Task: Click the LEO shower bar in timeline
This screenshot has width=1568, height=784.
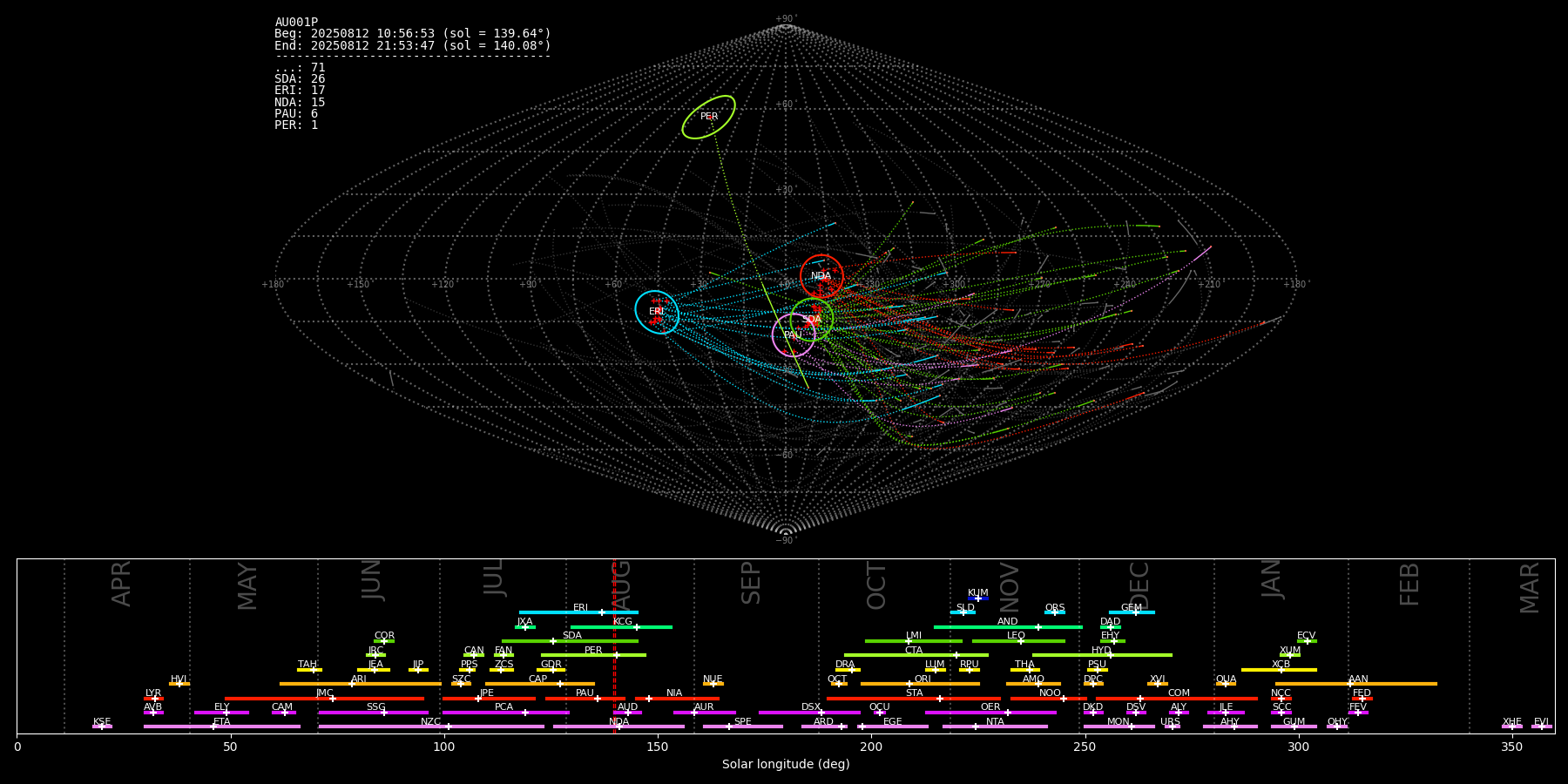Action: 1018,641
